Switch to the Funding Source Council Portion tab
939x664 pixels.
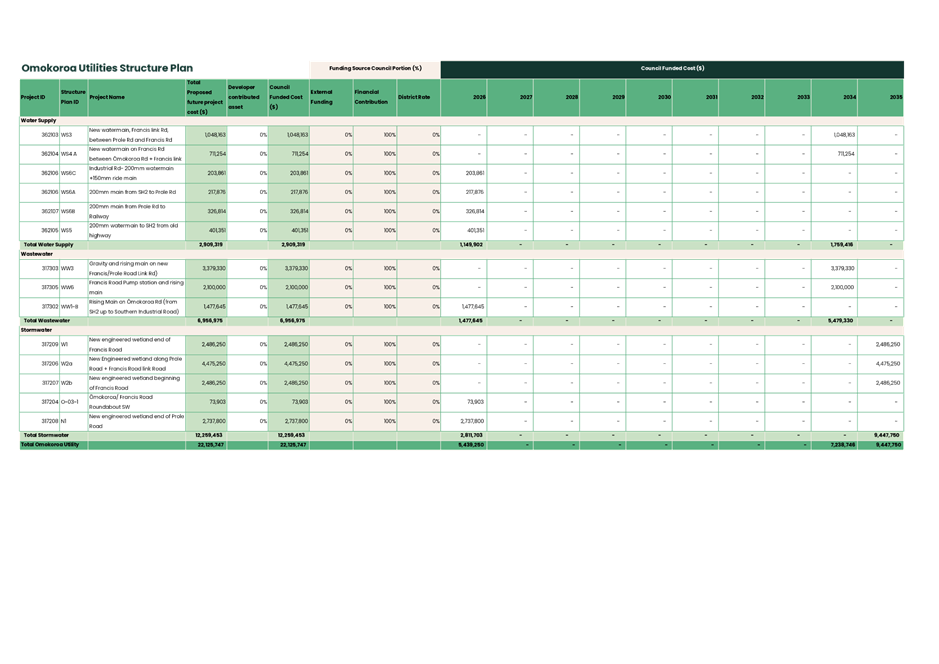click(375, 69)
